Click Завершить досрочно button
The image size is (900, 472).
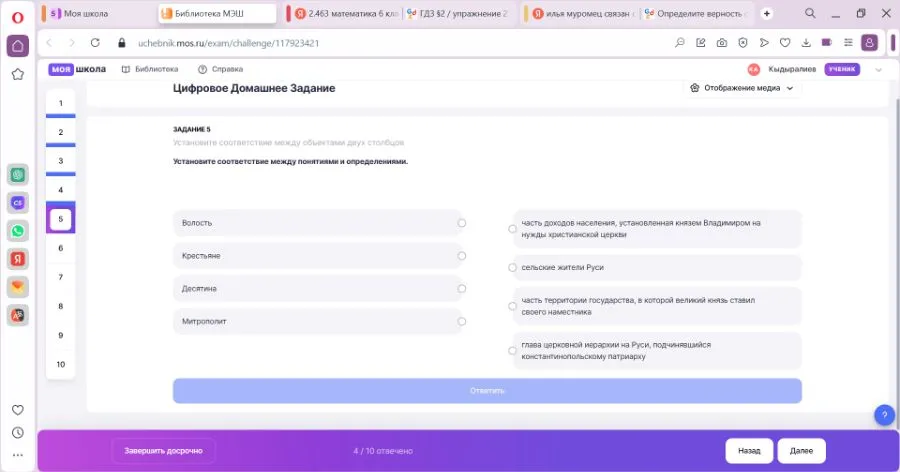(x=164, y=451)
